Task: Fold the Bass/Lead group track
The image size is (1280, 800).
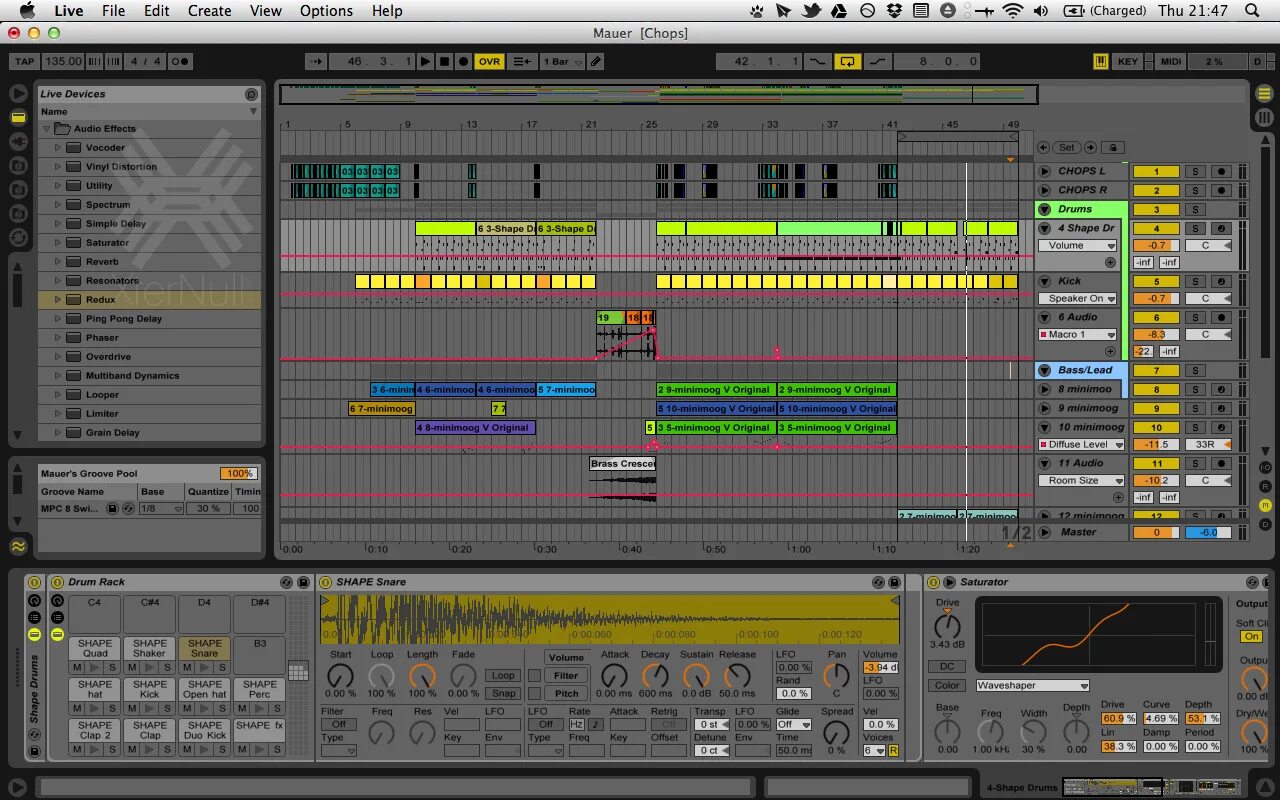Action: point(1044,371)
